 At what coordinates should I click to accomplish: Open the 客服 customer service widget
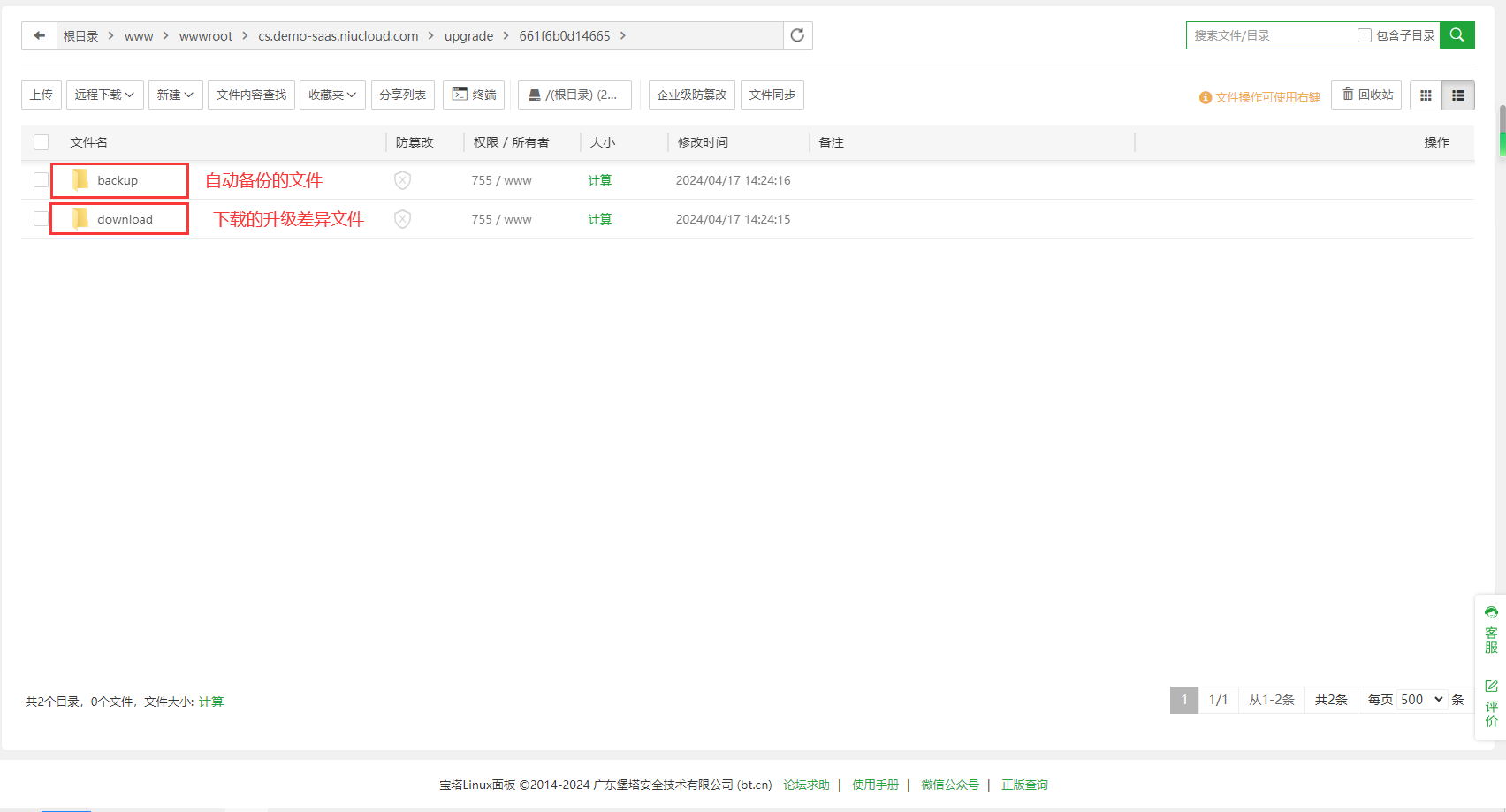click(x=1491, y=630)
